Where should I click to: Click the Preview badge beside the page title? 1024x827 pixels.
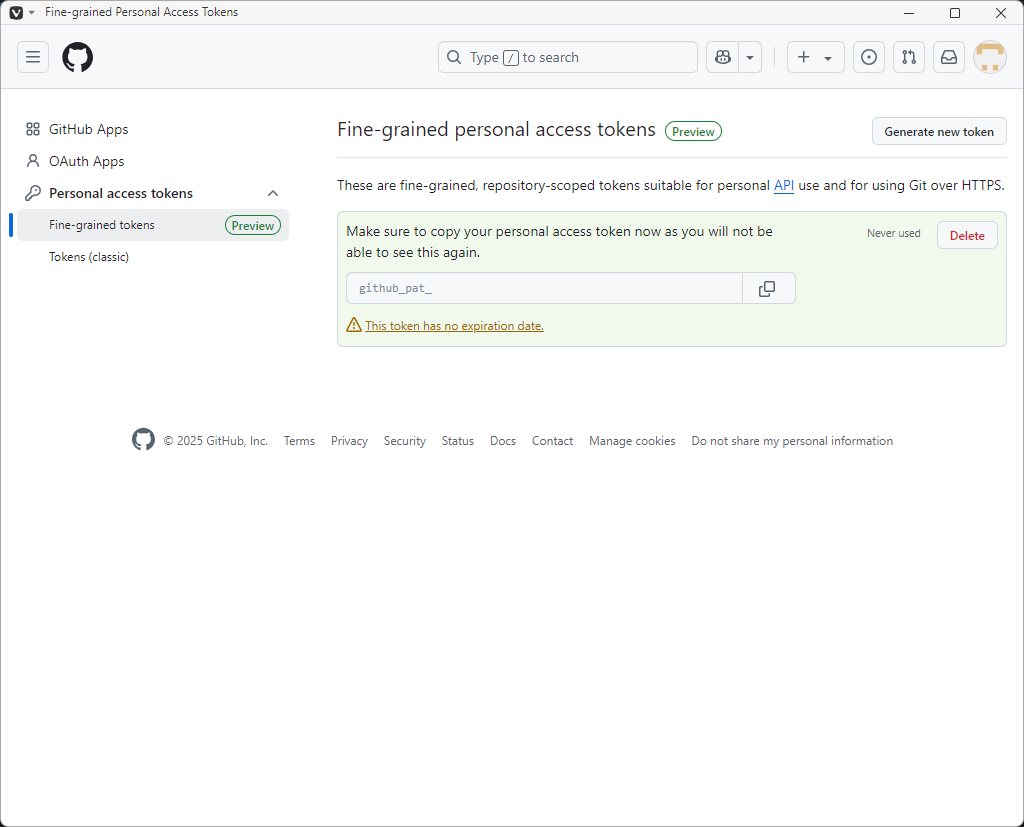pyautogui.click(x=693, y=131)
